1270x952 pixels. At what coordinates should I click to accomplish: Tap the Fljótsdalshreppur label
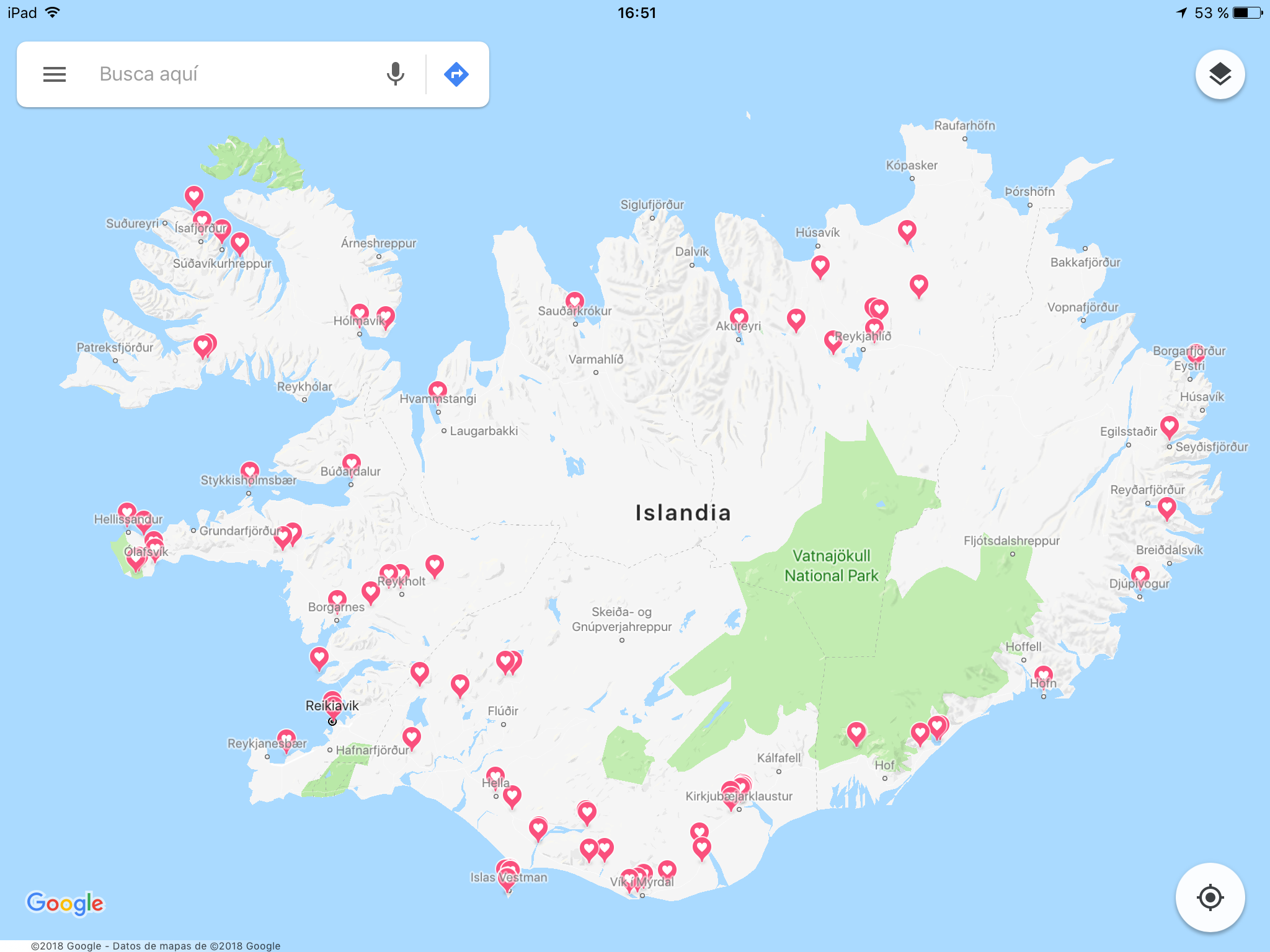[x=1011, y=540]
